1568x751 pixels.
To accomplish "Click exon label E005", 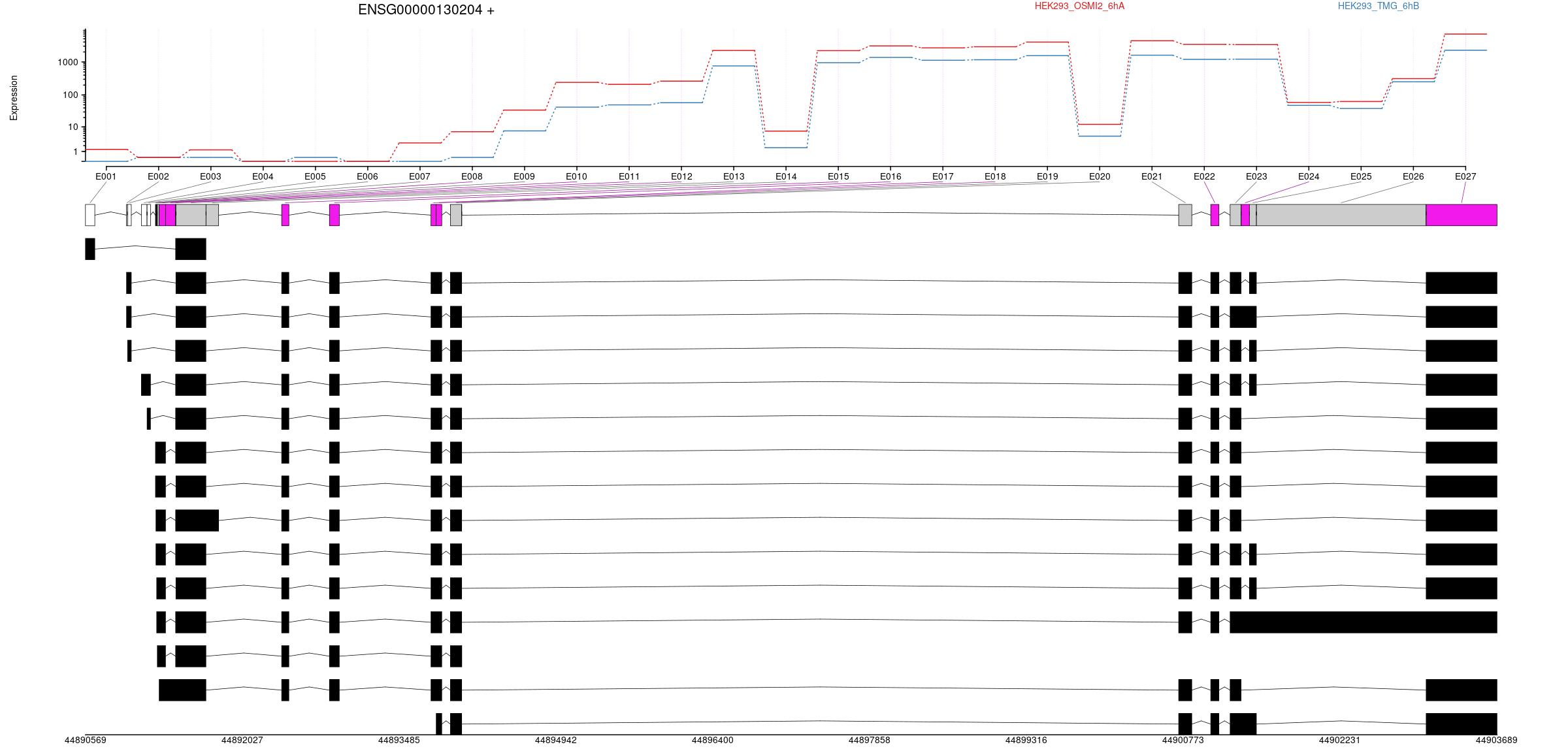I will (x=315, y=176).
